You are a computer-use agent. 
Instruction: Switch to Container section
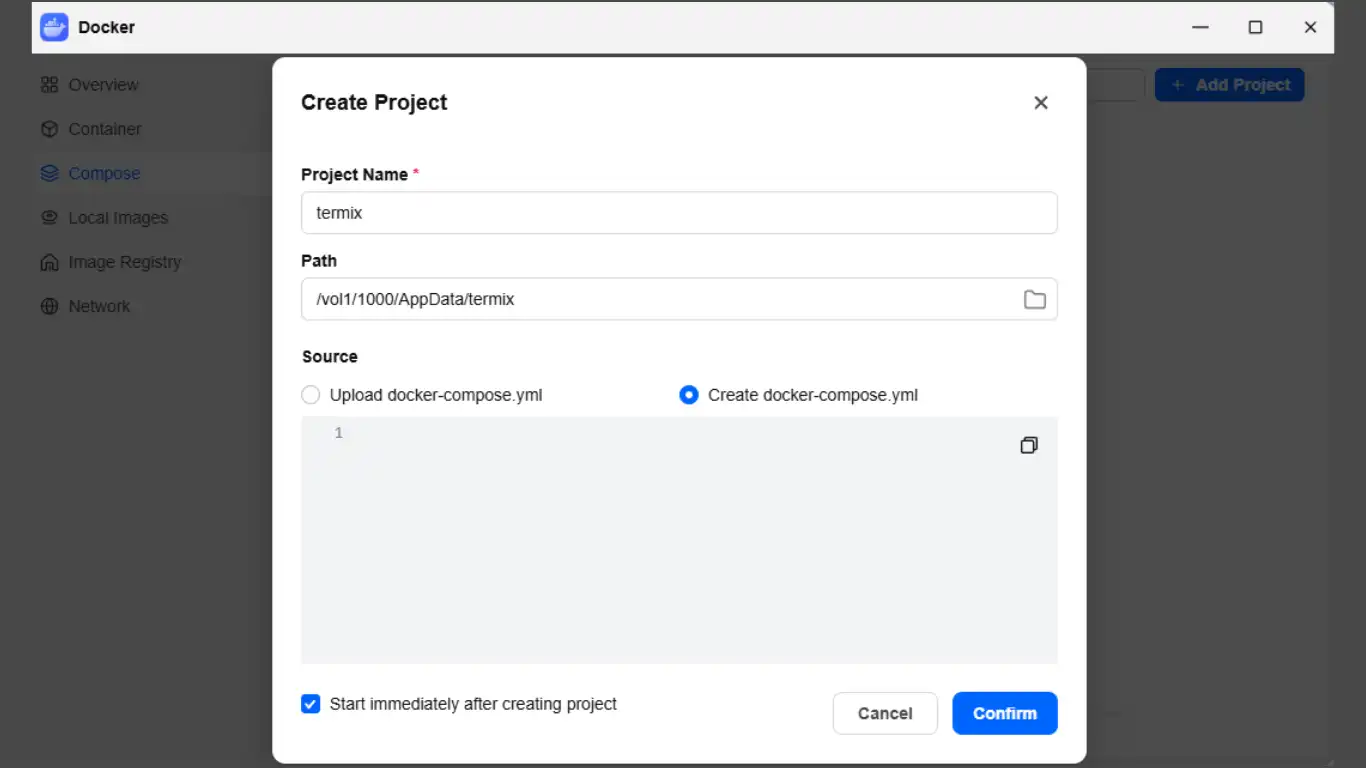(105, 129)
